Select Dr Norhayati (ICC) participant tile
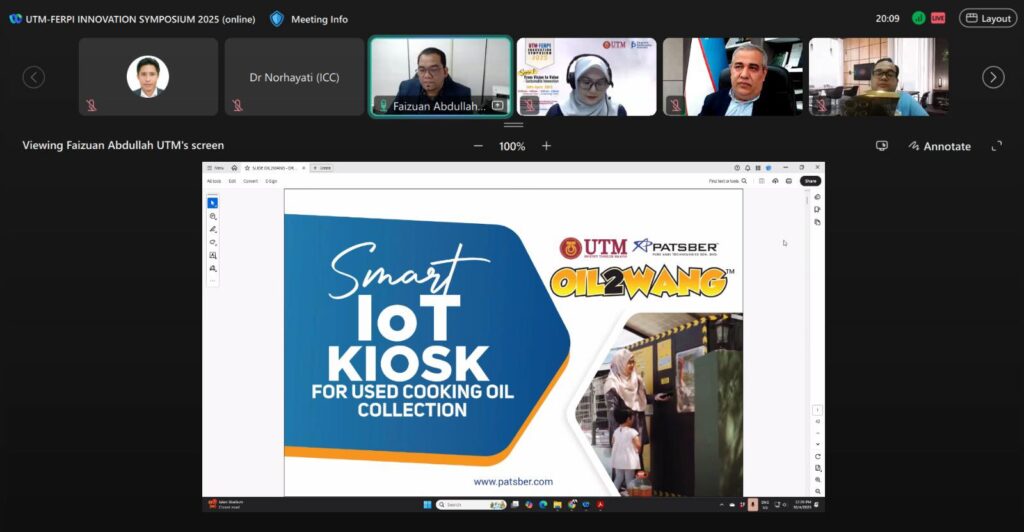Image resolution: width=1024 pixels, height=532 pixels. [x=295, y=77]
